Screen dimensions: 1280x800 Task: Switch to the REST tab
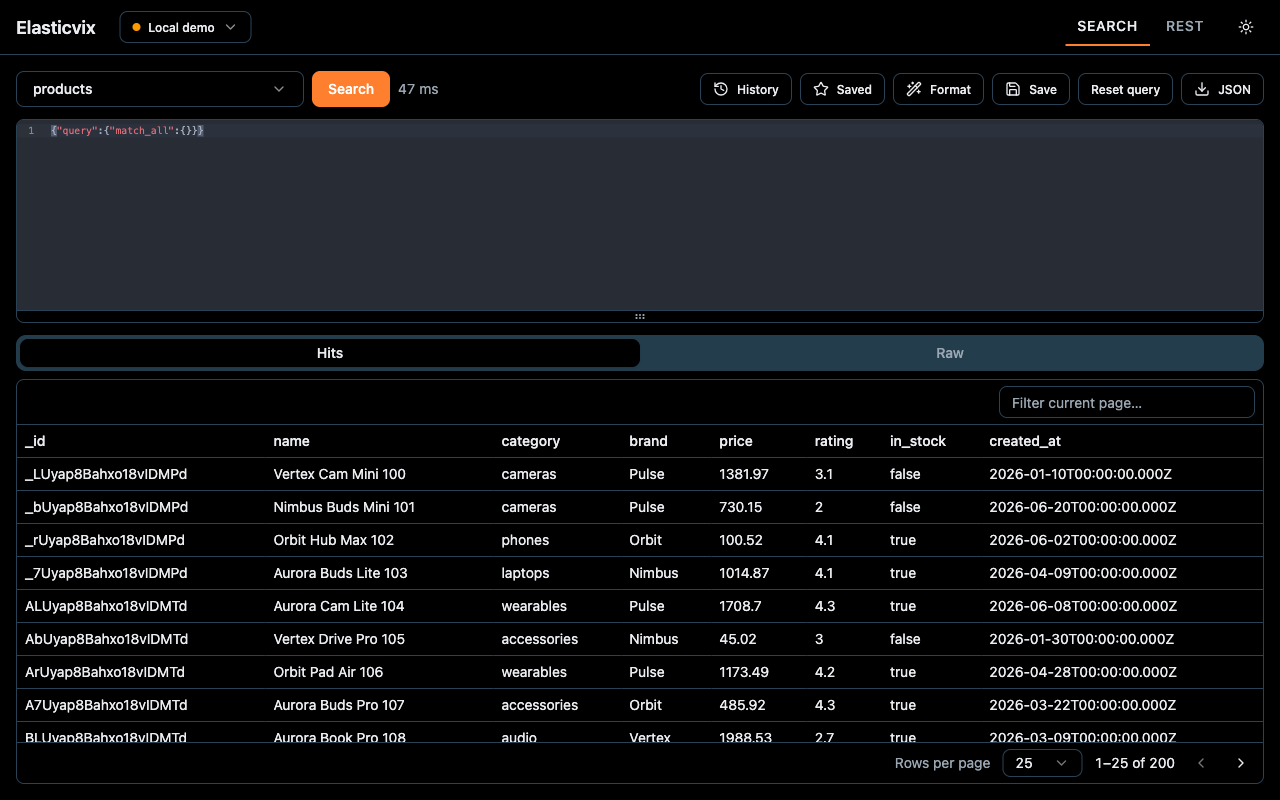pyautogui.click(x=1184, y=26)
